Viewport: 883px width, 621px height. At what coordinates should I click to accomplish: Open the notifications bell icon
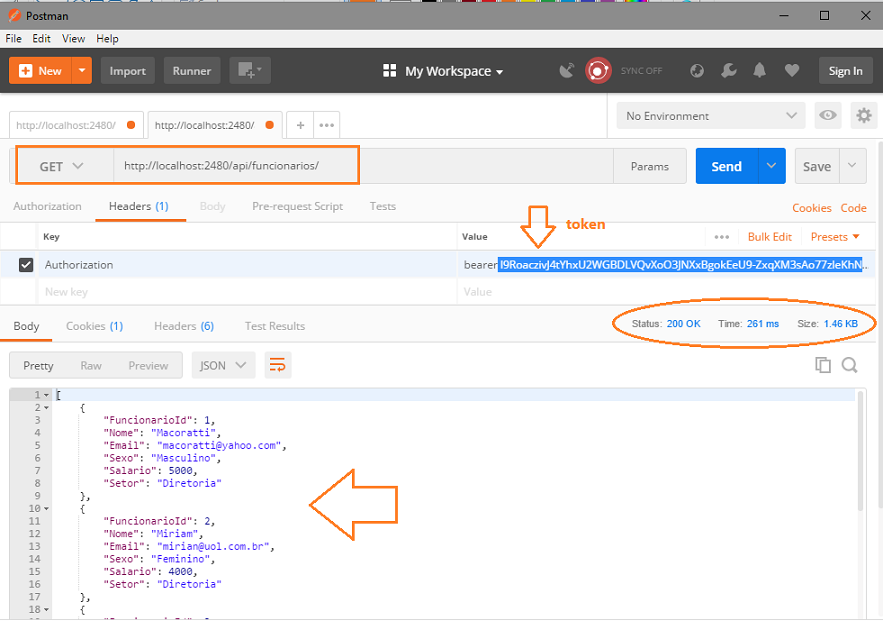[760, 70]
